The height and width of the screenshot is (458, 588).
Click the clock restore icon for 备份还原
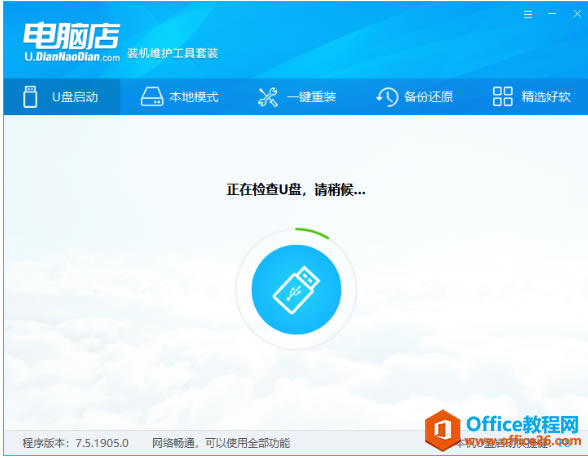tap(387, 97)
